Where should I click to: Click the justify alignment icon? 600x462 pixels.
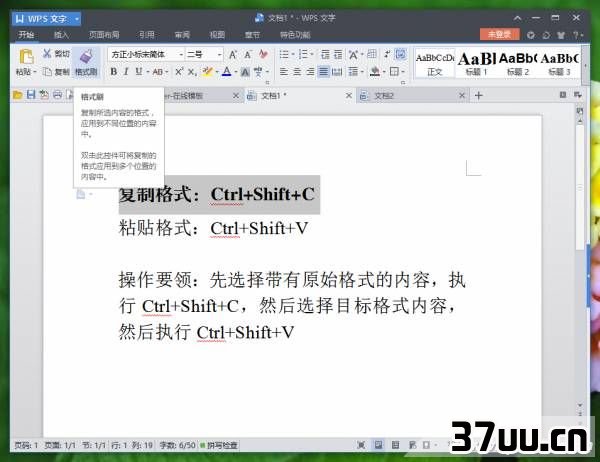coord(324,72)
